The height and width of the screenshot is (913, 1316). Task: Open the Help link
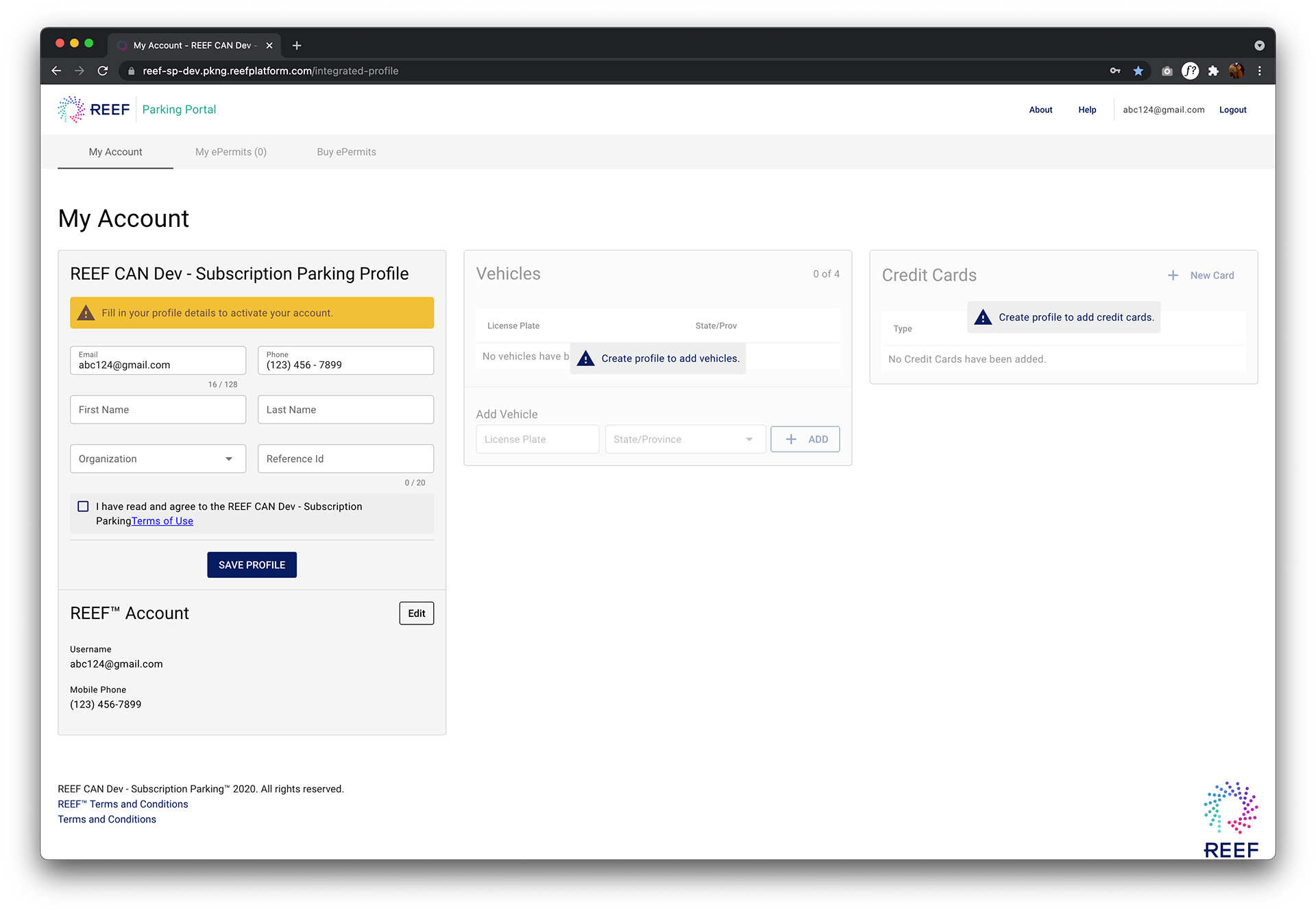(x=1087, y=110)
